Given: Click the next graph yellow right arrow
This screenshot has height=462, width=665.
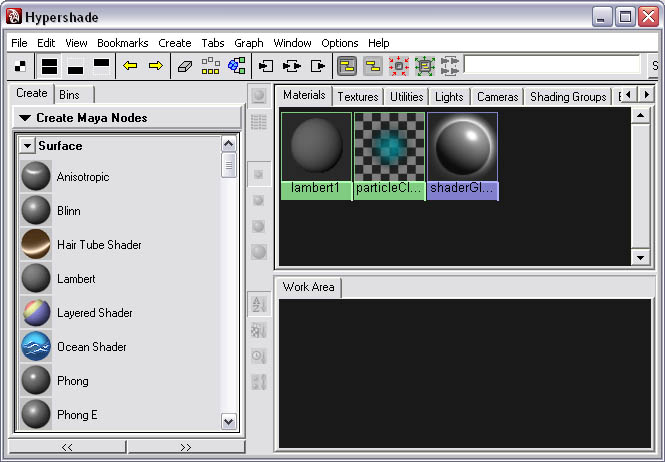Looking at the screenshot, I should coord(156,66).
